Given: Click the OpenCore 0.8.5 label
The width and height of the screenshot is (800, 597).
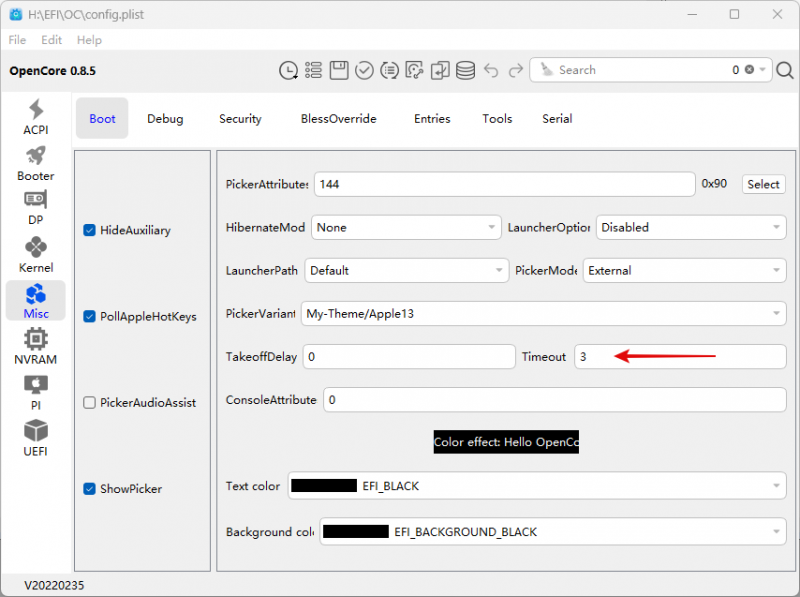Looking at the screenshot, I should coord(53,71).
